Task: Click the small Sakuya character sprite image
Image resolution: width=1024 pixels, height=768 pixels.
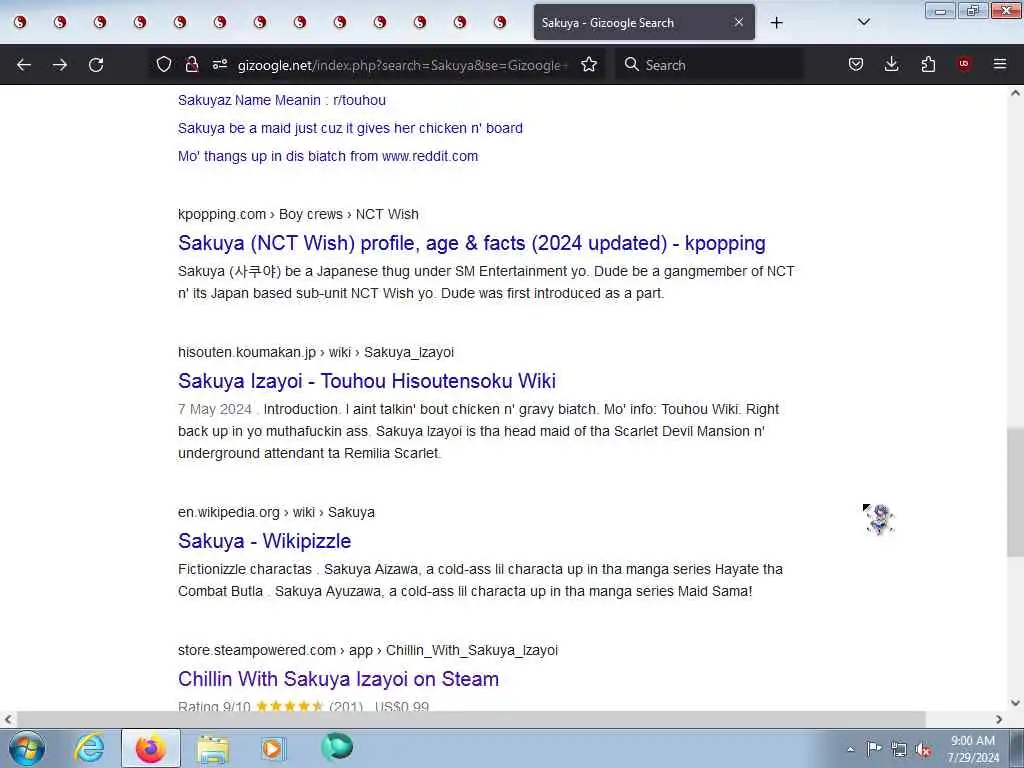Action: click(x=880, y=520)
